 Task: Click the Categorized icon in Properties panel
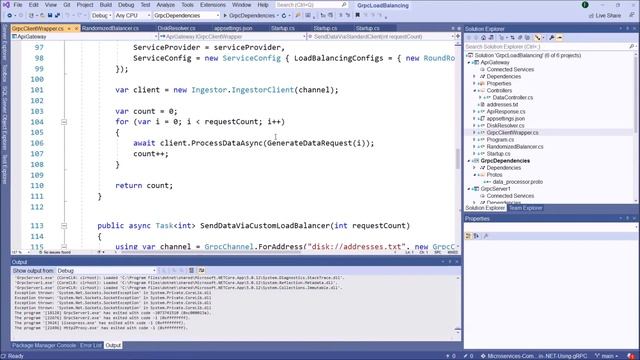468,236
